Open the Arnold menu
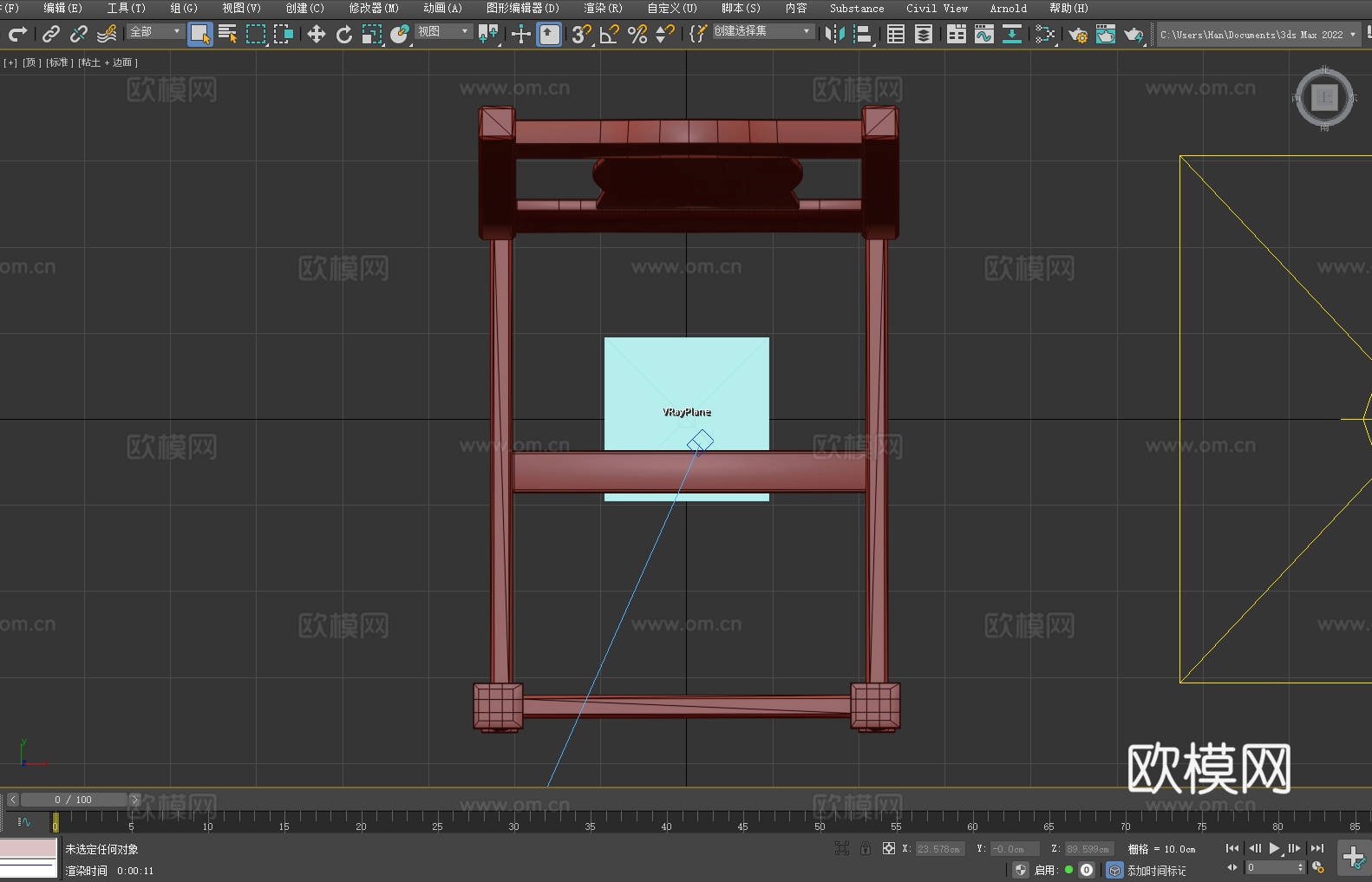Screen dimensions: 1372x882 pos(1008,8)
